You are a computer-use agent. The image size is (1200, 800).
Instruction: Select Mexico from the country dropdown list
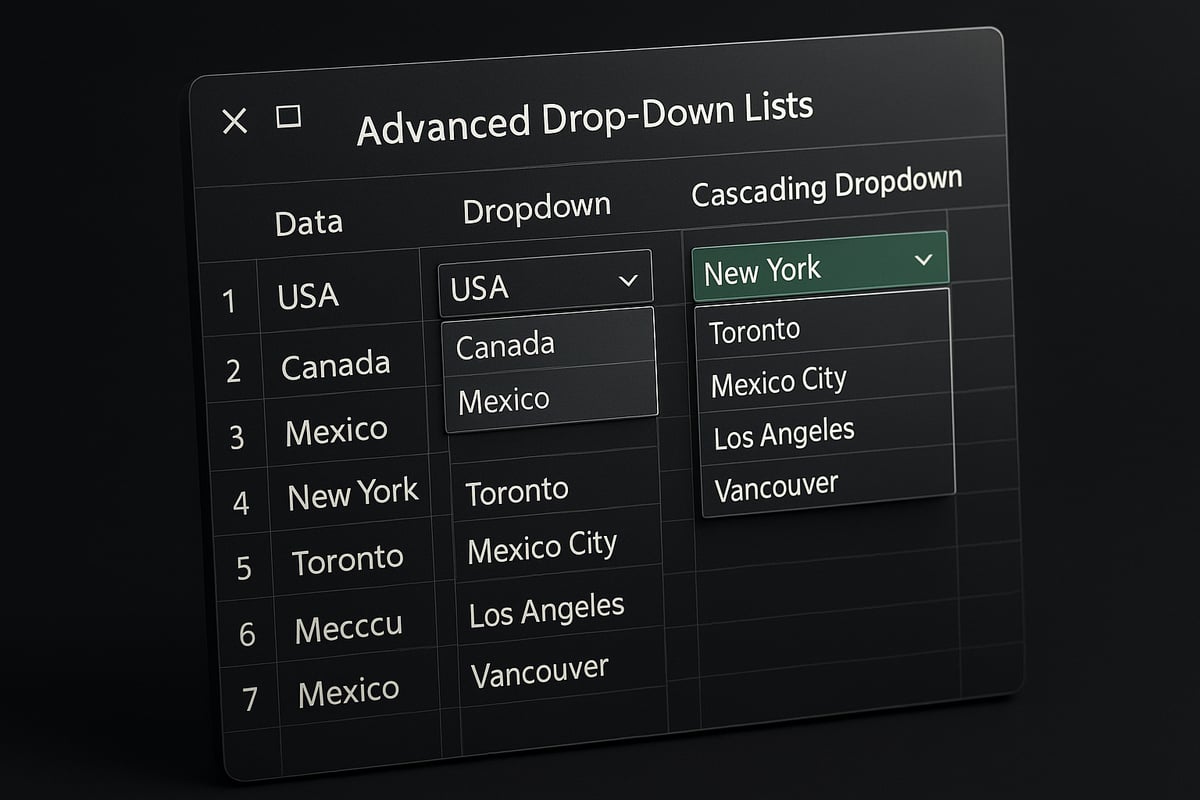click(x=504, y=398)
